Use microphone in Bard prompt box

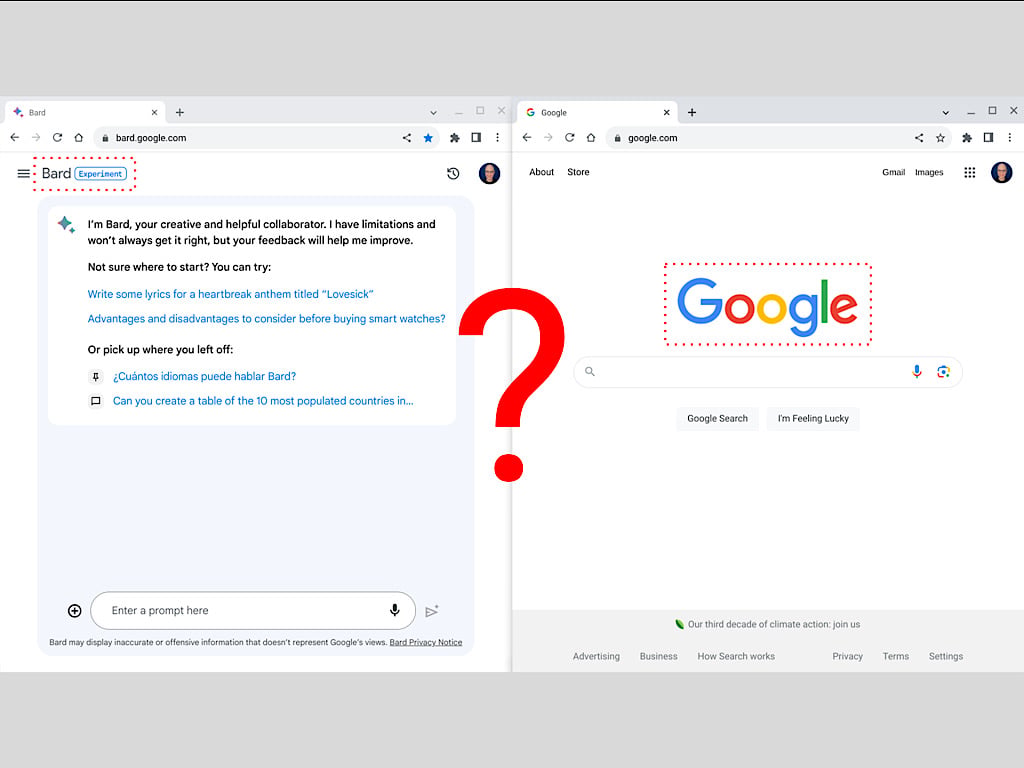(394, 610)
